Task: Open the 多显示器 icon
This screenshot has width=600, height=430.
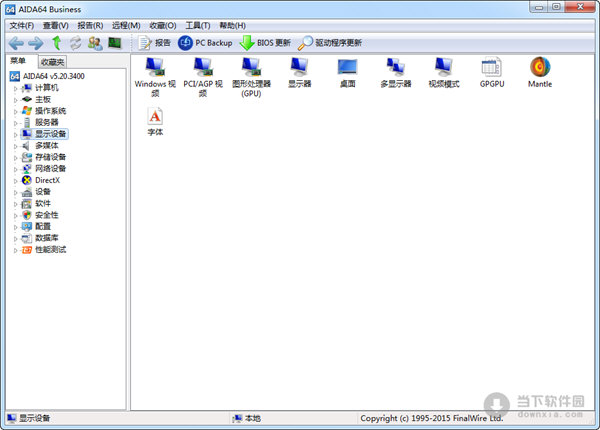Action: 396,72
